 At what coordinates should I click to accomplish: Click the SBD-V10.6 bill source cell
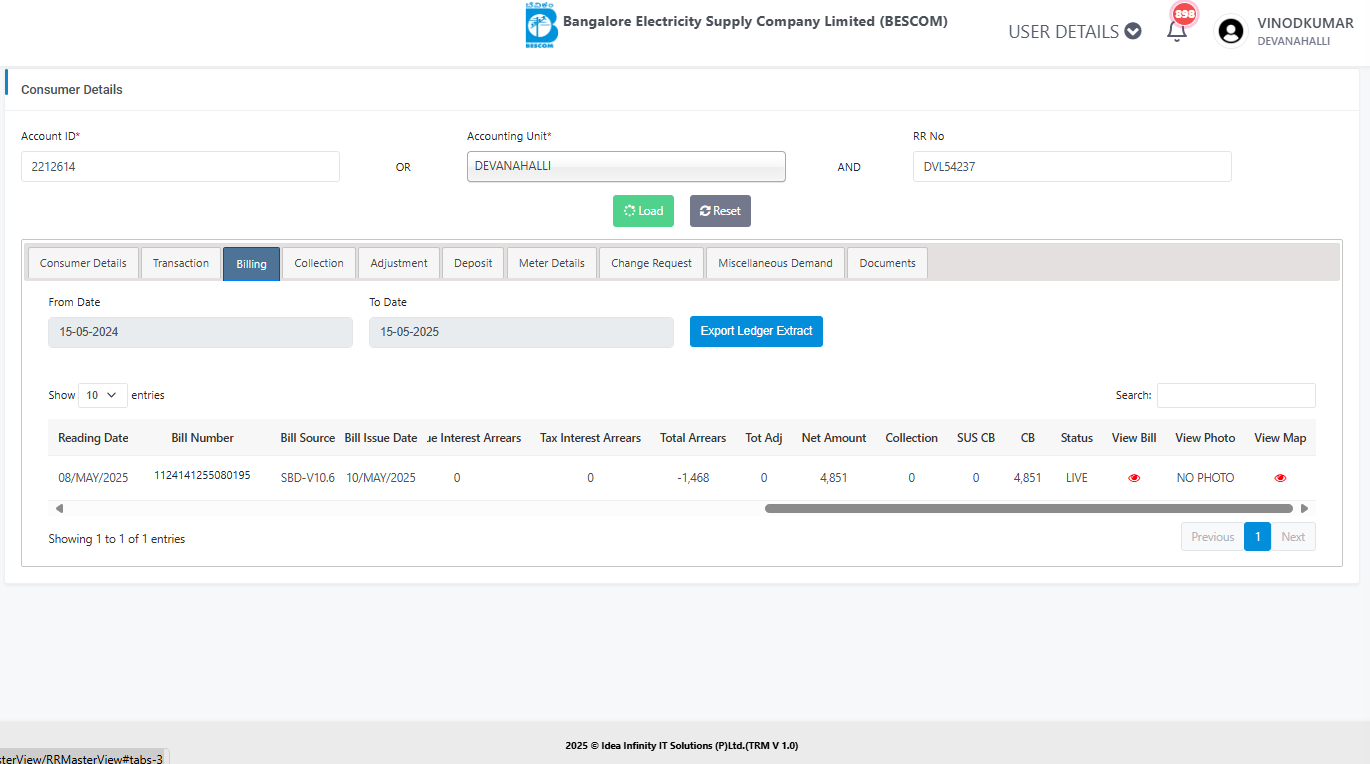308,478
